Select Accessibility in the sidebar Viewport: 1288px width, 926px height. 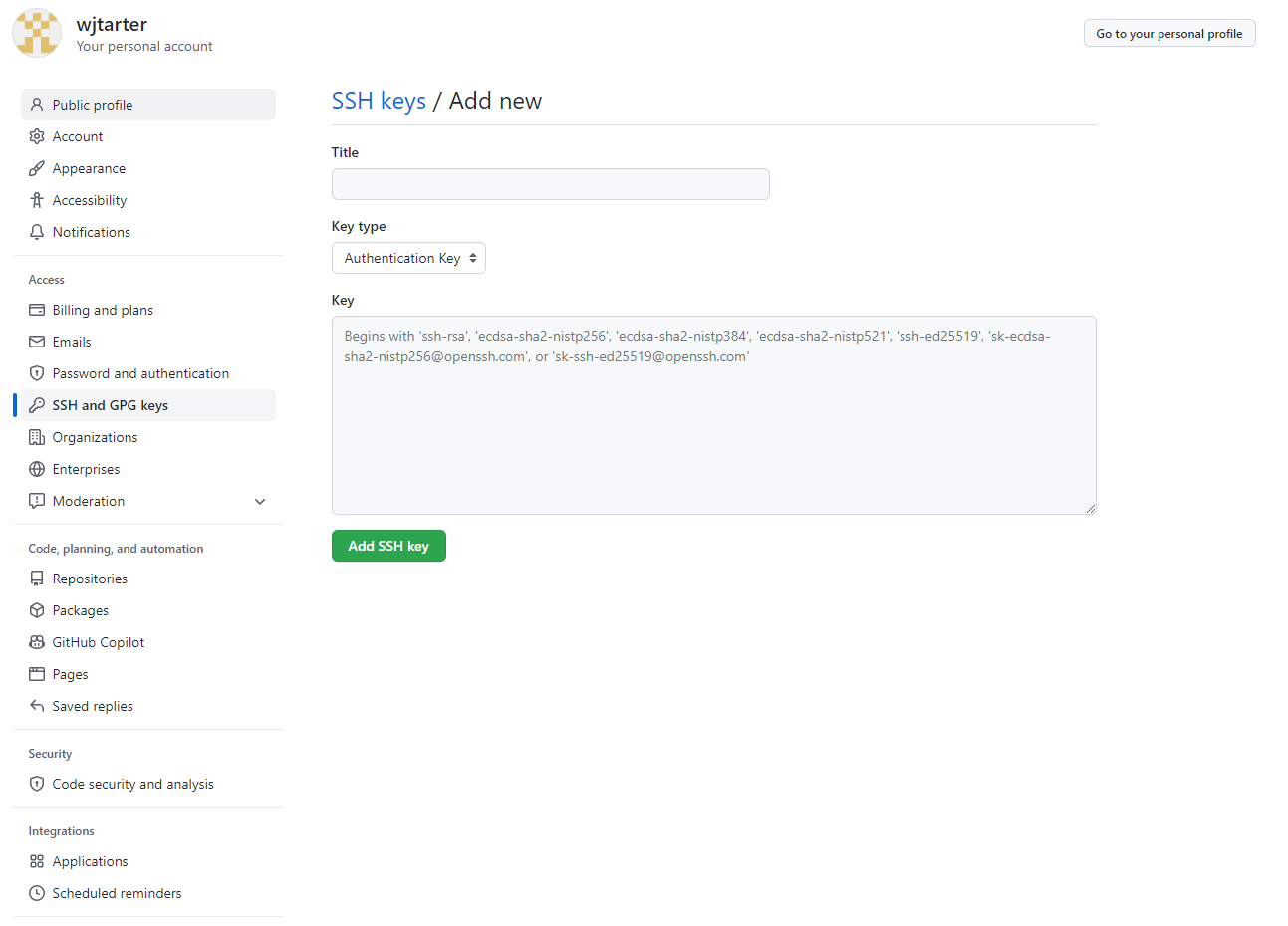148,200
